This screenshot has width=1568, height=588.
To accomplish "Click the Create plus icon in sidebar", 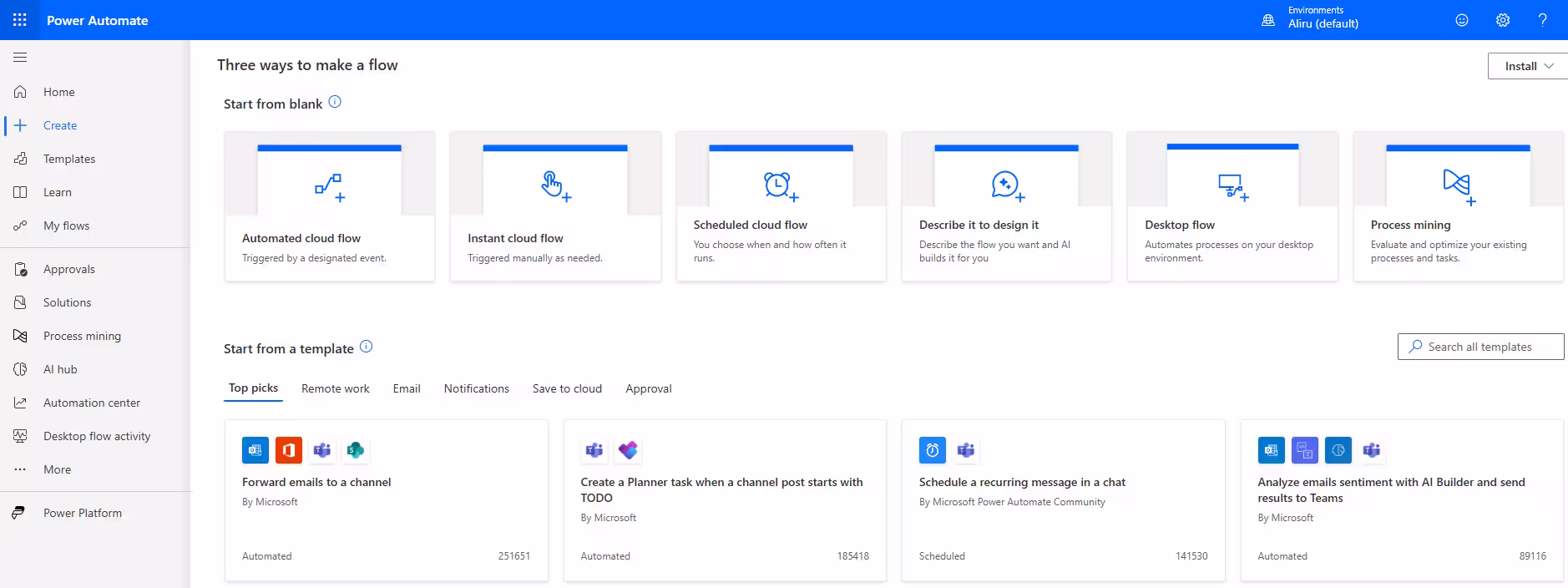I will click(21, 125).
